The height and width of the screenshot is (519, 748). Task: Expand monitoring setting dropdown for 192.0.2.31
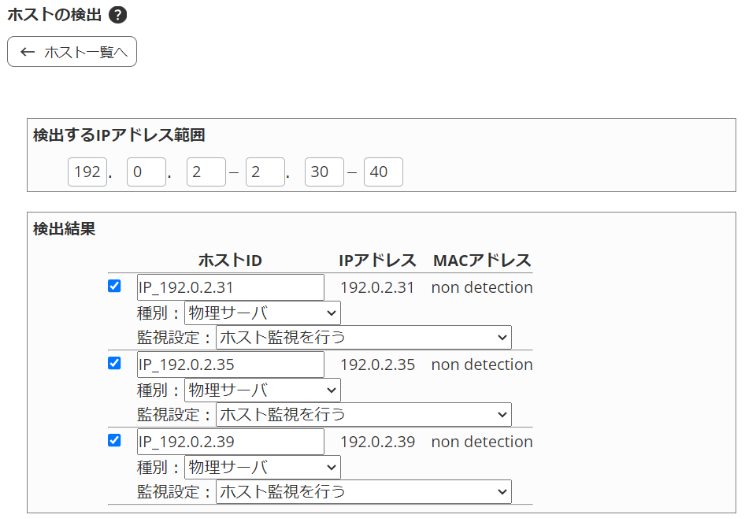[363, 337]
